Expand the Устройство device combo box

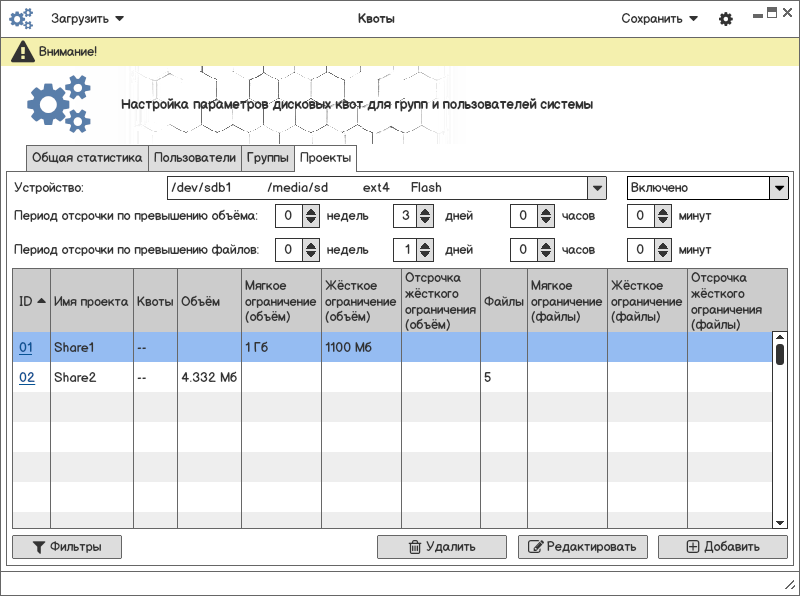tap(596, 188)
